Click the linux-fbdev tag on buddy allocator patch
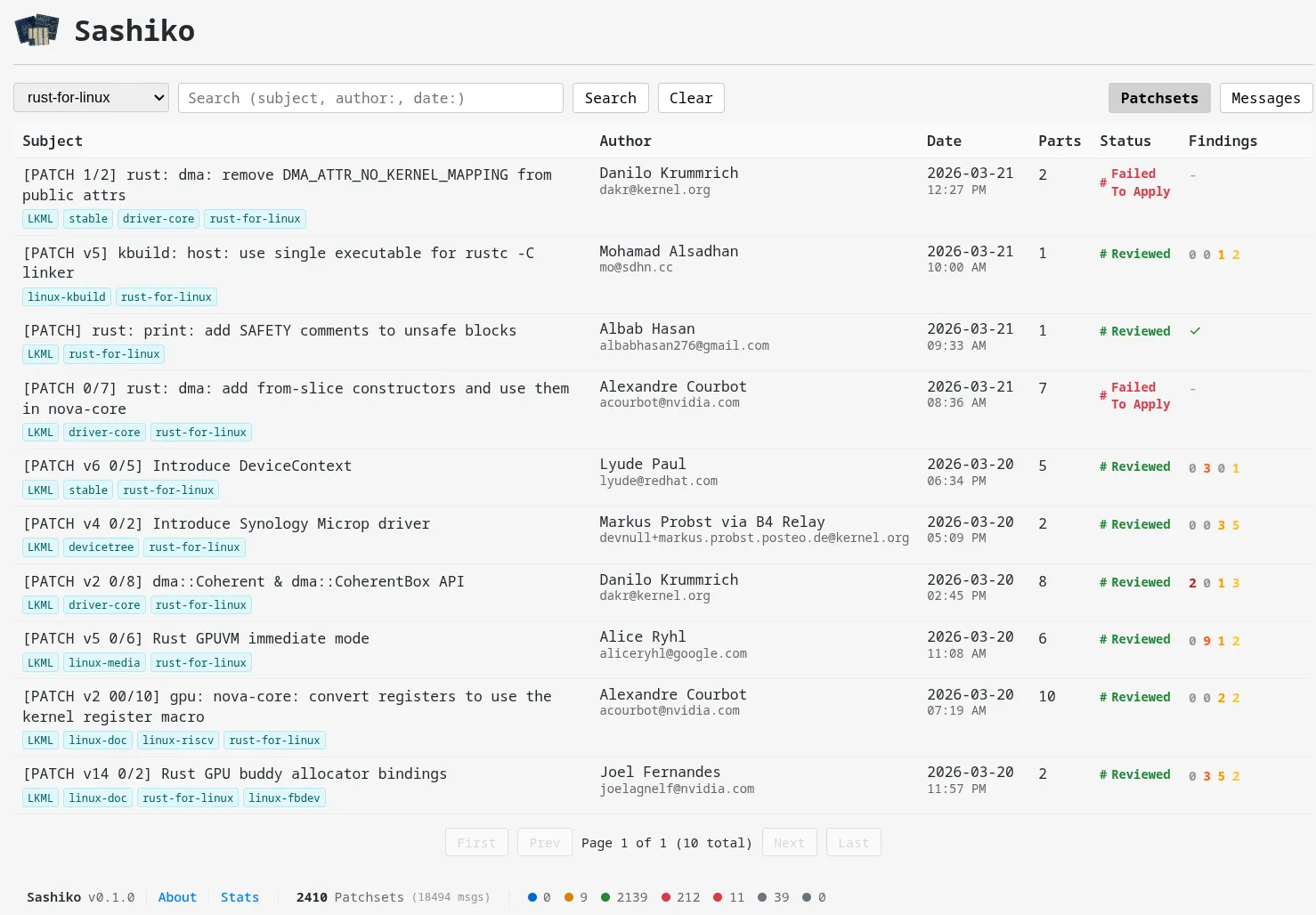1316x915 pixels. (284, 798)
